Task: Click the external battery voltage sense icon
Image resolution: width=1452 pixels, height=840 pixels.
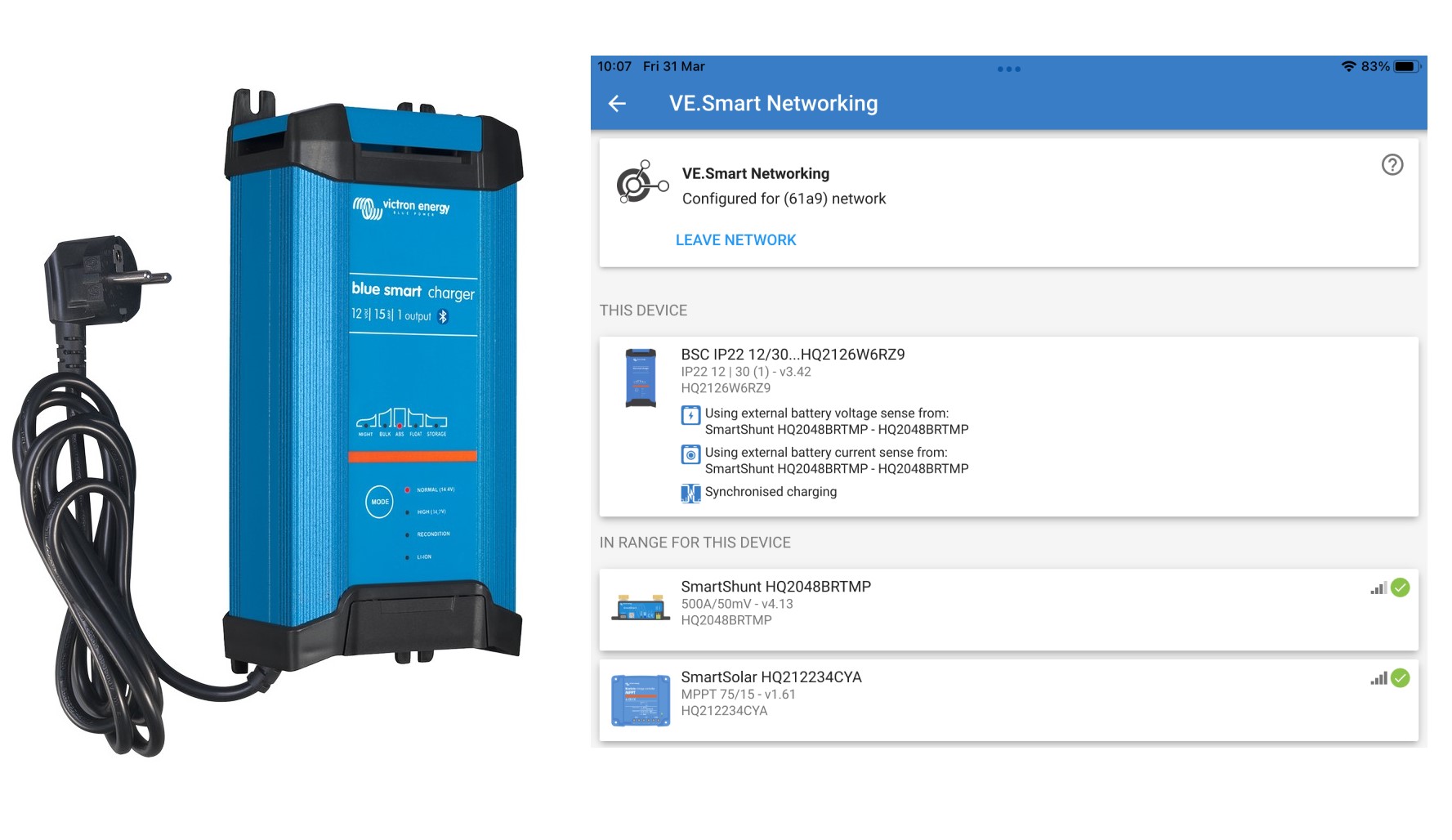Action: (690, 415)
